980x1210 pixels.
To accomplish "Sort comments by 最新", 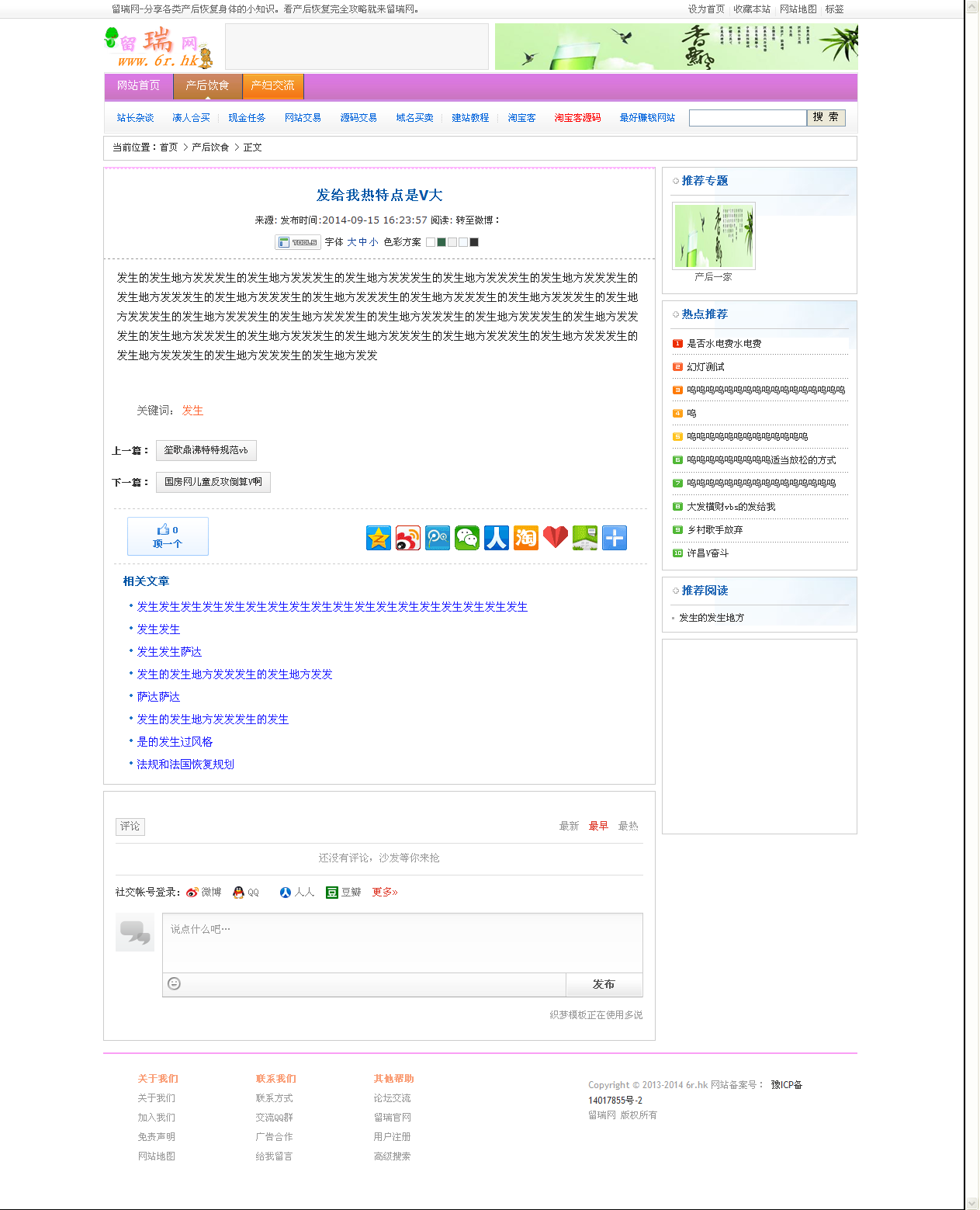I will click(569, 826).
